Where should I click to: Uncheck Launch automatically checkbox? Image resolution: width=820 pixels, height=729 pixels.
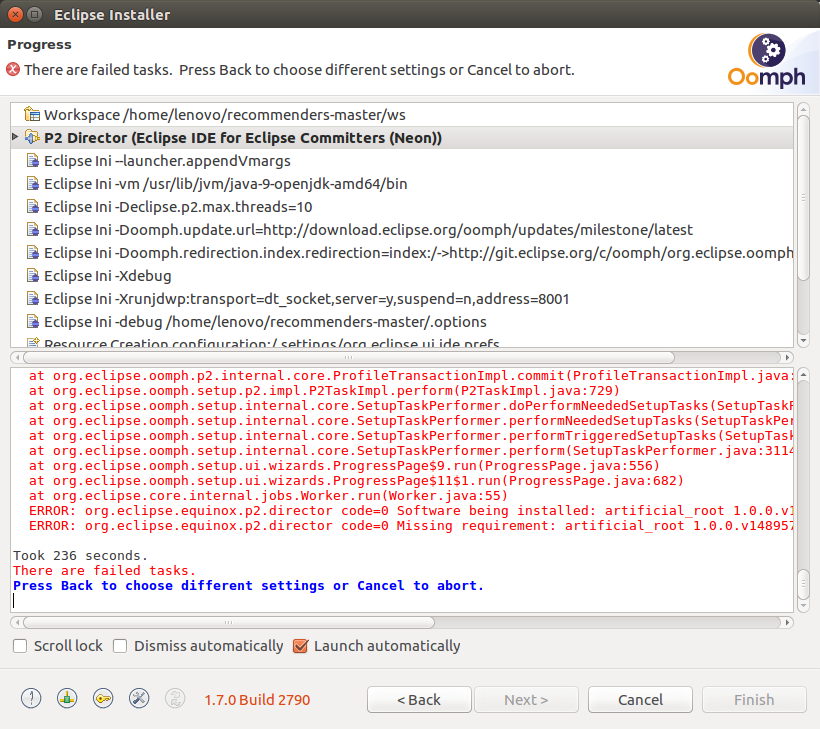(x=300, y=646)
